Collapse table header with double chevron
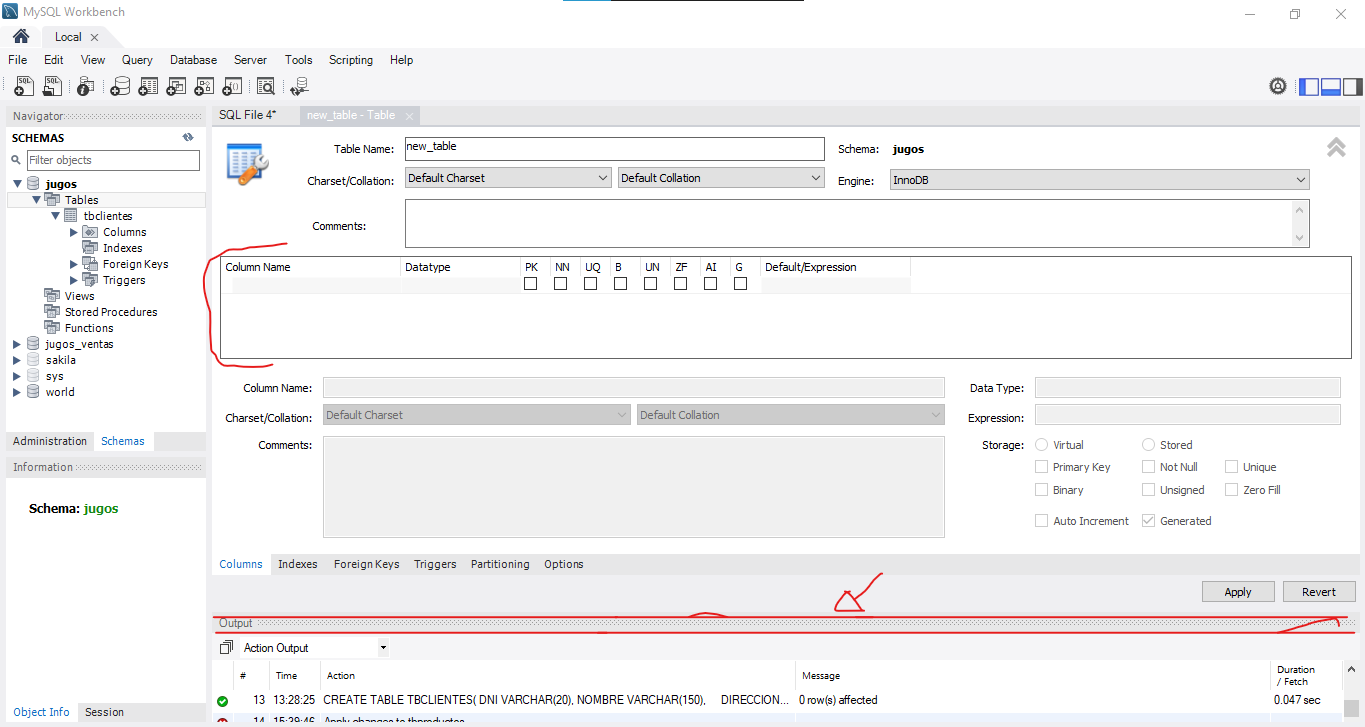1365x727 pixels. tap(1336, 148)
